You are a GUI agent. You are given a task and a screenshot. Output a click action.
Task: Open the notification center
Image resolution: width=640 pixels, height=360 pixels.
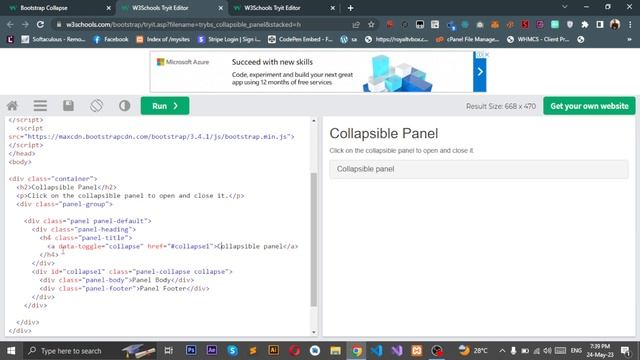(625, 351)
